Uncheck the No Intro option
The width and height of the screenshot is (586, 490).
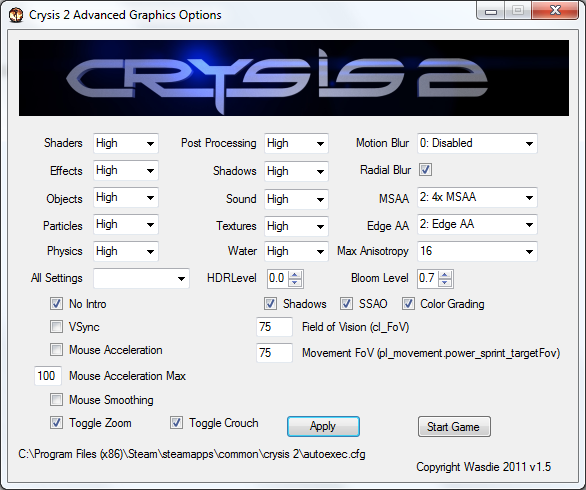(56, 303)
